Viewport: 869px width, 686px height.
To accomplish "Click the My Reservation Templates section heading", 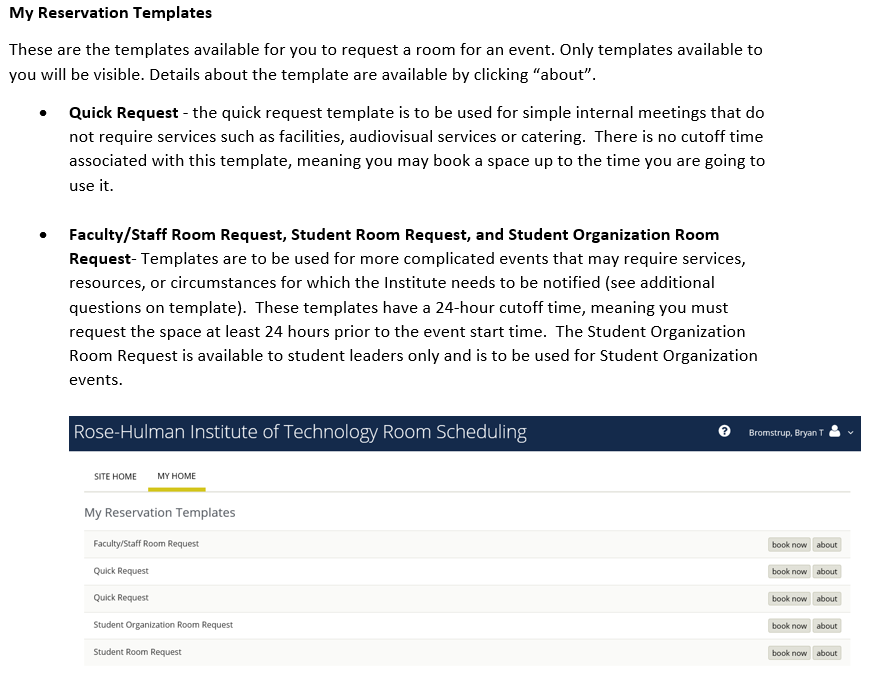I will coord(160,513).
